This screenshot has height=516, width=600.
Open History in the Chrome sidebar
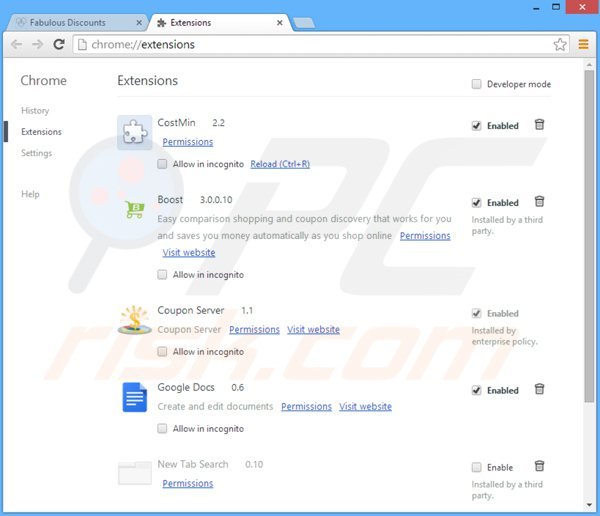coord(35,111)
